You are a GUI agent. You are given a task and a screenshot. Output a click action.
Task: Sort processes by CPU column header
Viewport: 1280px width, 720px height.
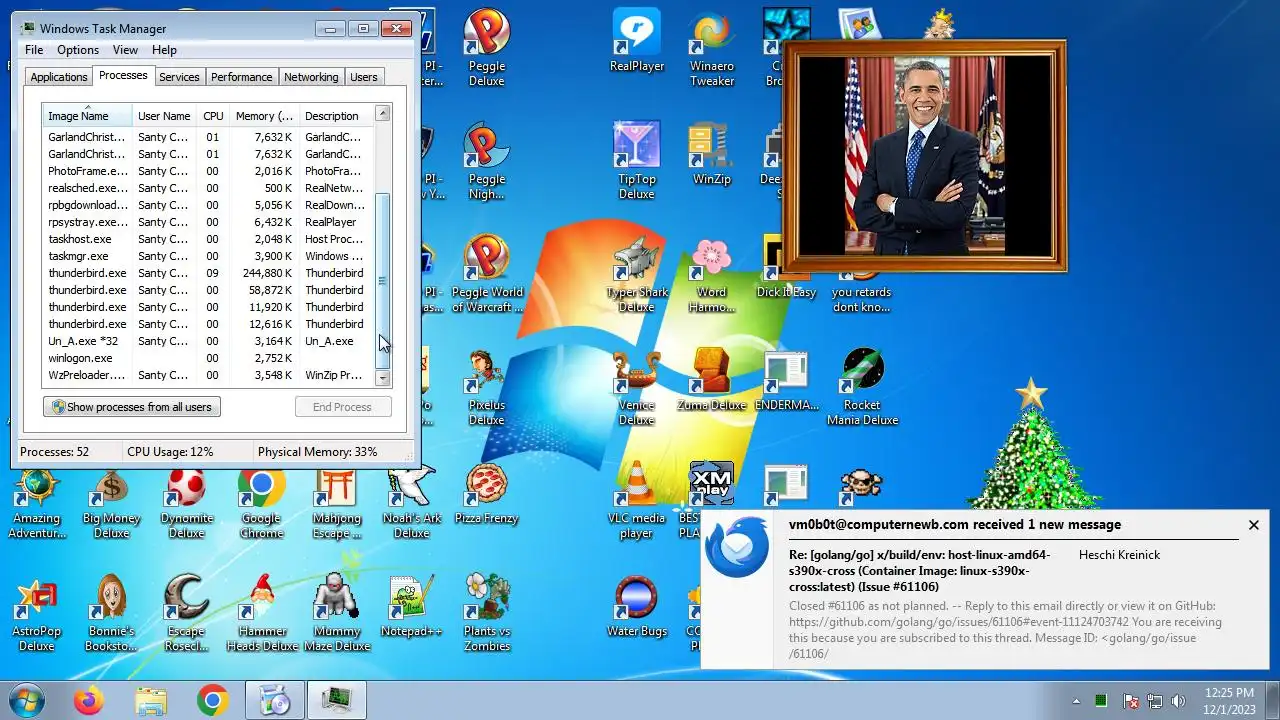click(x=213, y=116)
